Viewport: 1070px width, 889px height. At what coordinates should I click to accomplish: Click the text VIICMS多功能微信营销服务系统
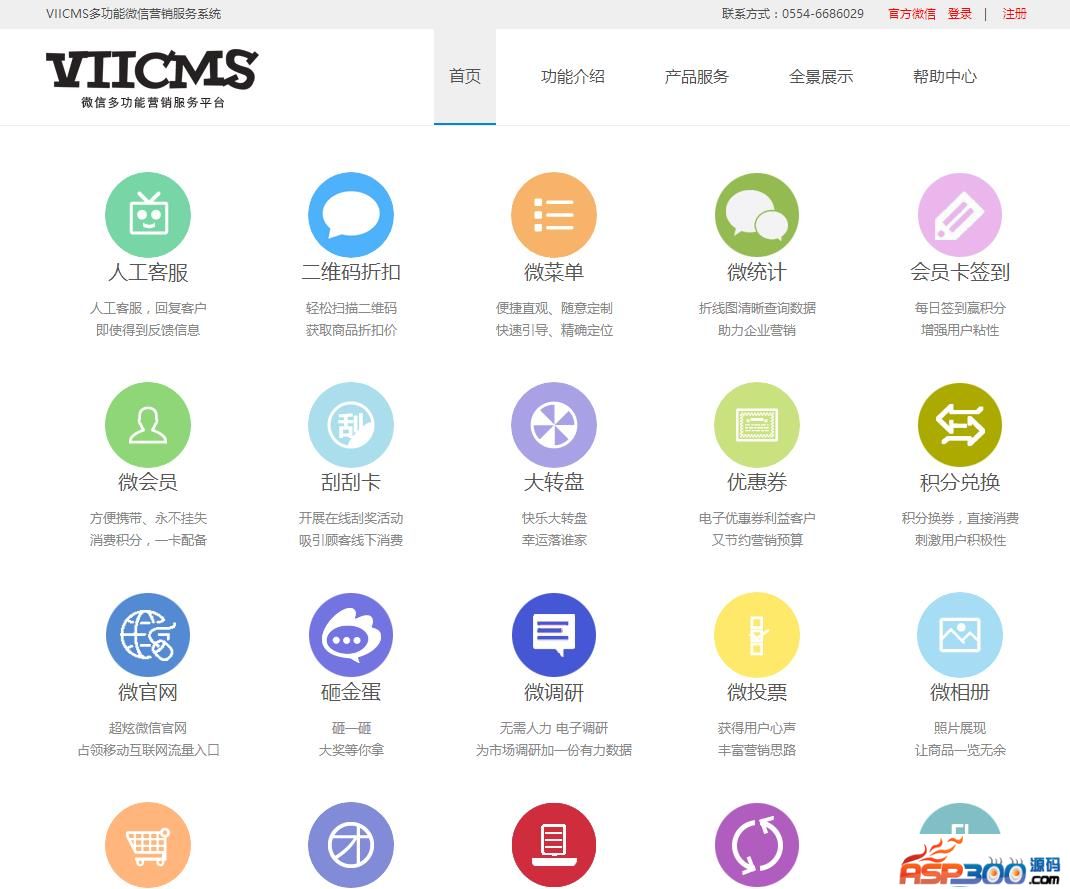pyautogui.click(x=134, y=14)
